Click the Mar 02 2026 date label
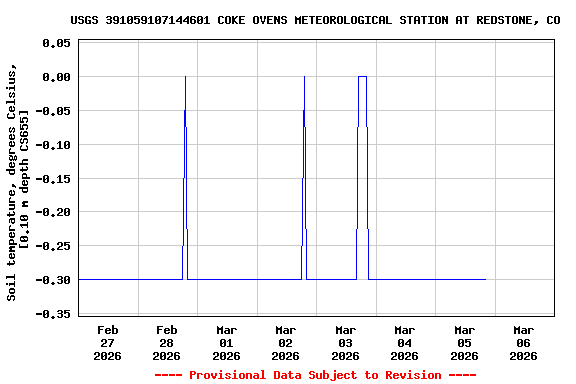This screenshot has width=576, height=384. point(285,343)
